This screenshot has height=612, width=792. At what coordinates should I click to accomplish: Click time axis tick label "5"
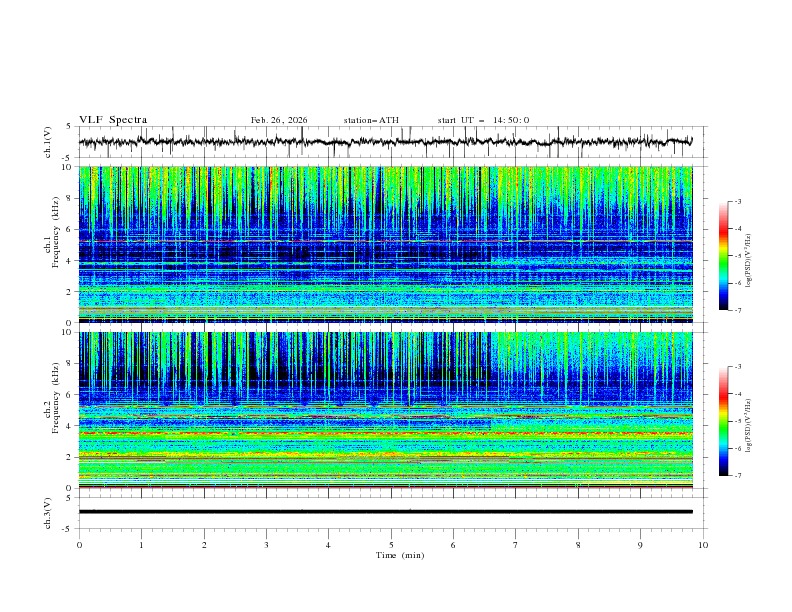[391, 545]
